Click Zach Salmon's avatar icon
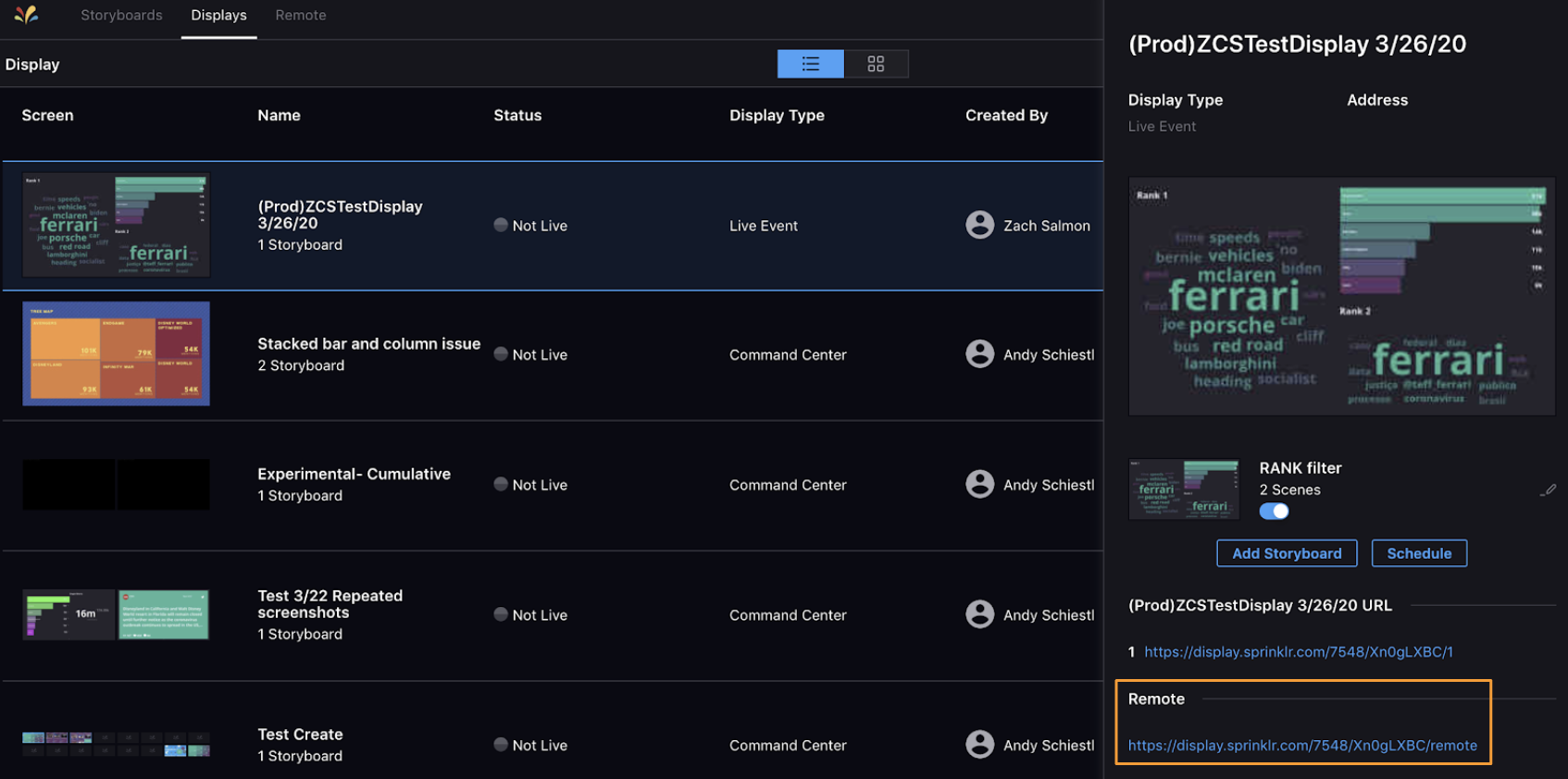The width and height of the screenshot is (1568, 779). click(979, 225)
